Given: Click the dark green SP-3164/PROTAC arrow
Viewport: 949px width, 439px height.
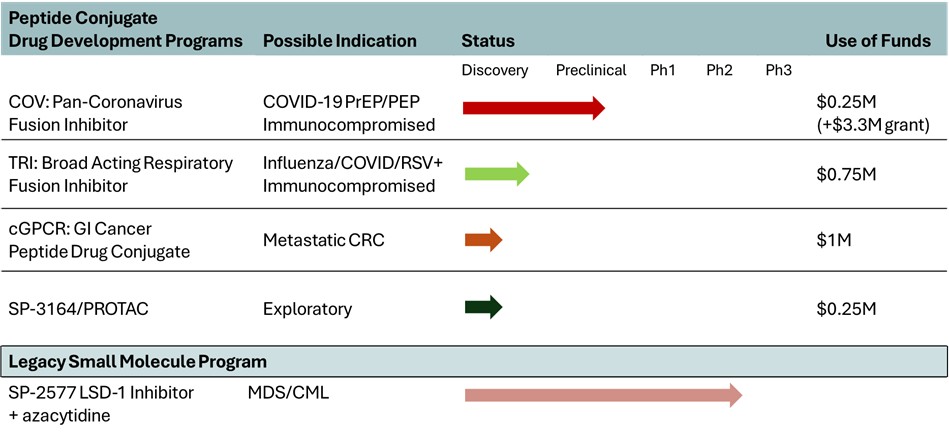Looking at the screenshot, I should [483, 307].
